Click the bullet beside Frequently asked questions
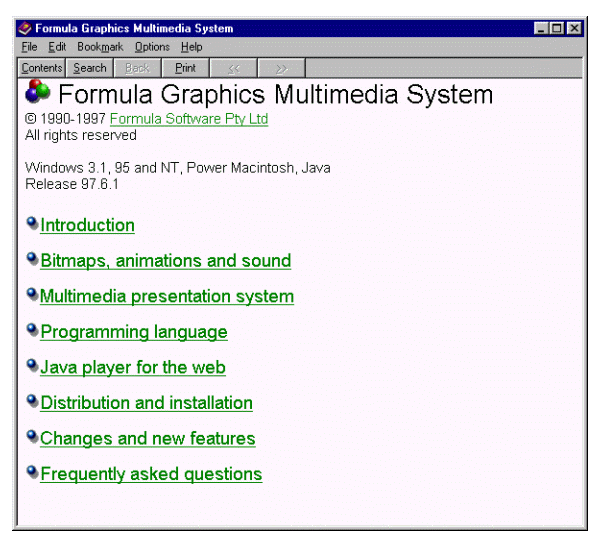This screenshot has width=606, height=550. click(x=33, y=473)
